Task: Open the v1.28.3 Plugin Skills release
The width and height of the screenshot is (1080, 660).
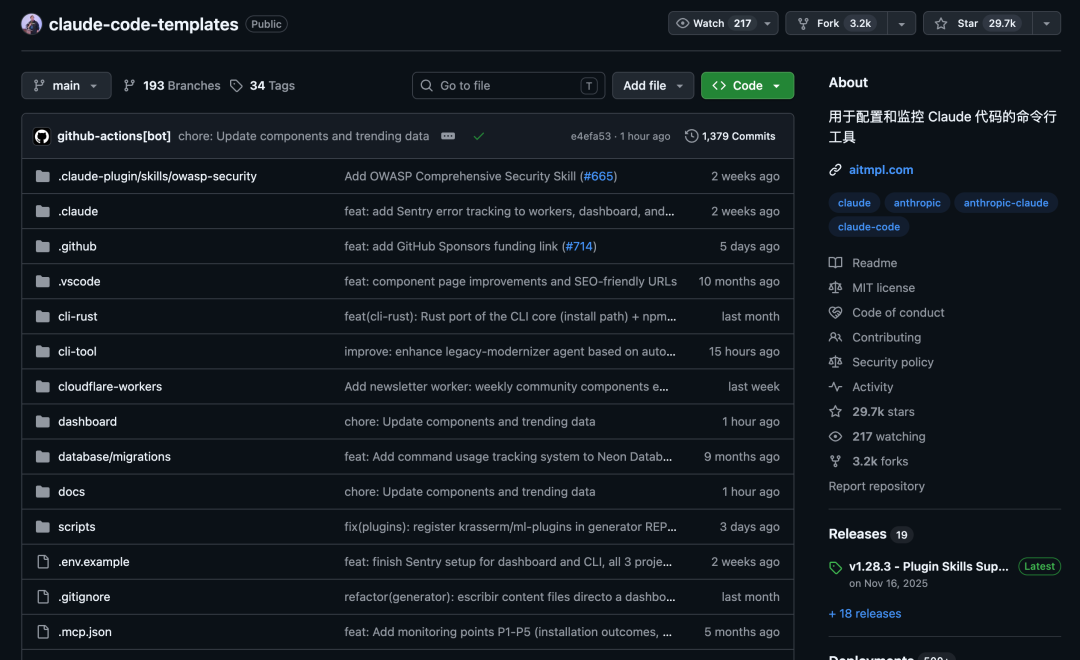Action: click(x=928, y=567)
